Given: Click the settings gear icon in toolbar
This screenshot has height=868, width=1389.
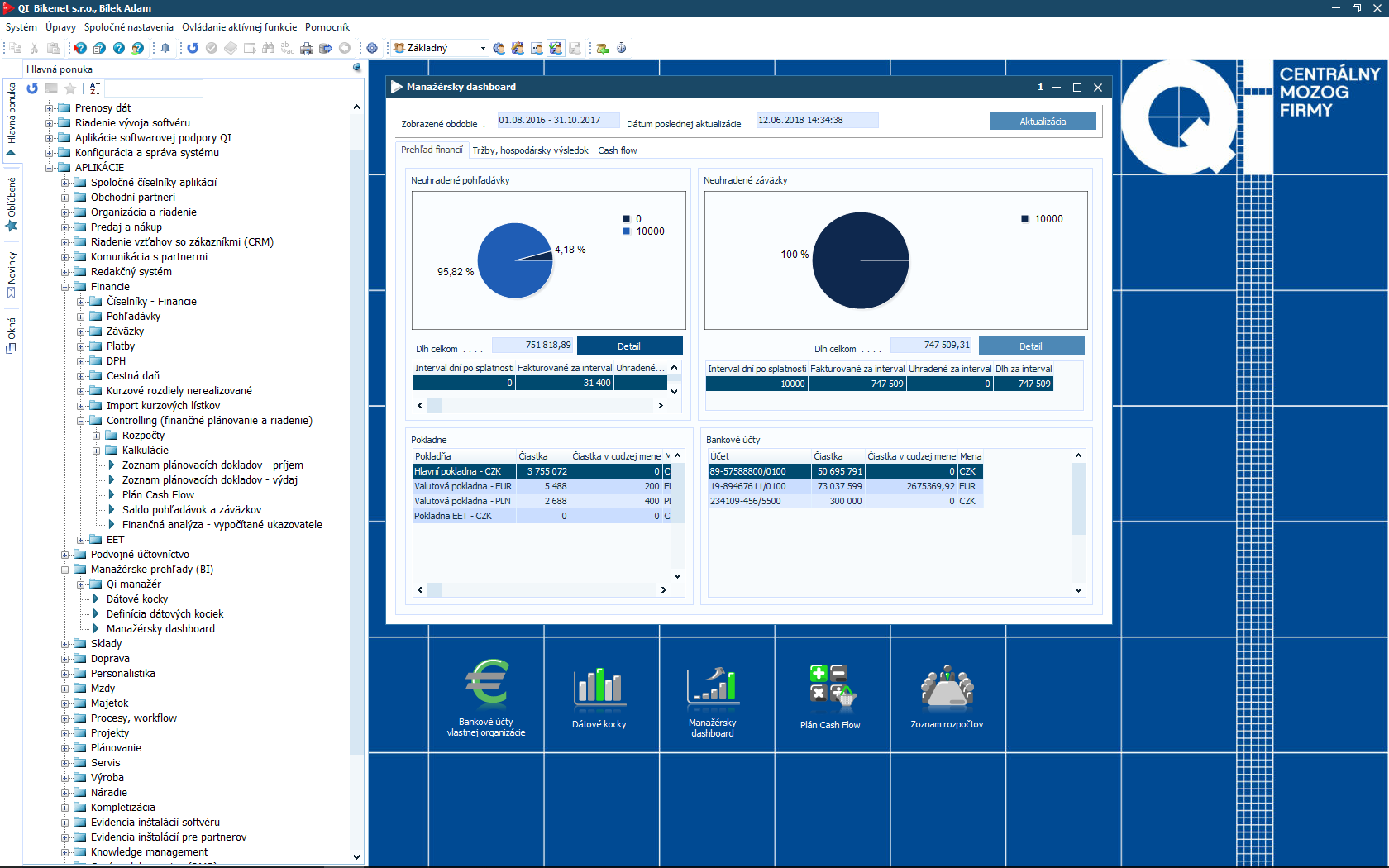Looking at the screenshot, I should pyautogui.click(x=372, y=48).
